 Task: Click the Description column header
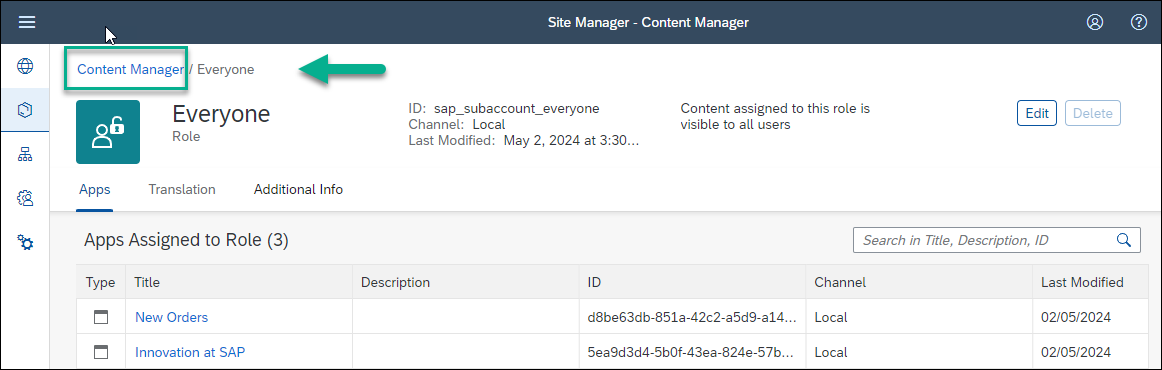click(465, 282)
